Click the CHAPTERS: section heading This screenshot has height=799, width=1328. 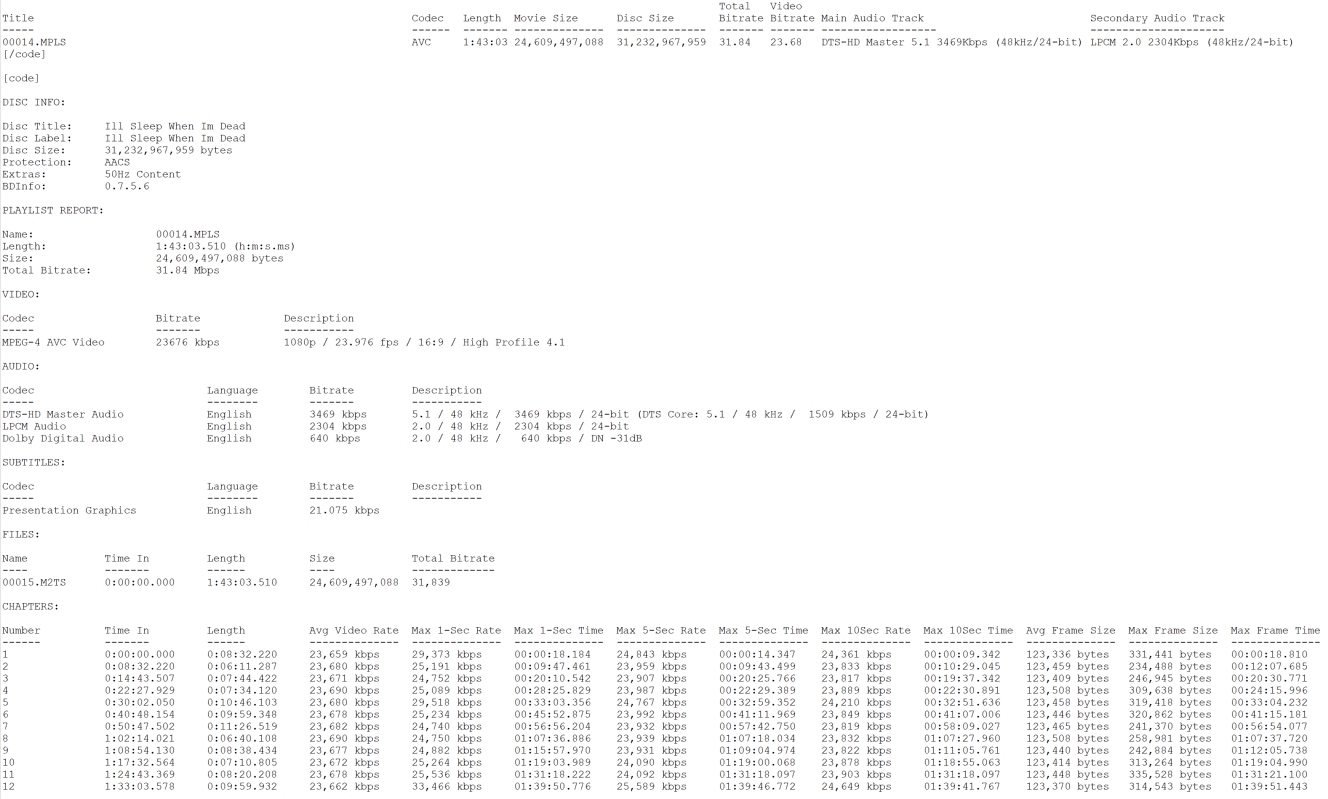tap(30, 606)
